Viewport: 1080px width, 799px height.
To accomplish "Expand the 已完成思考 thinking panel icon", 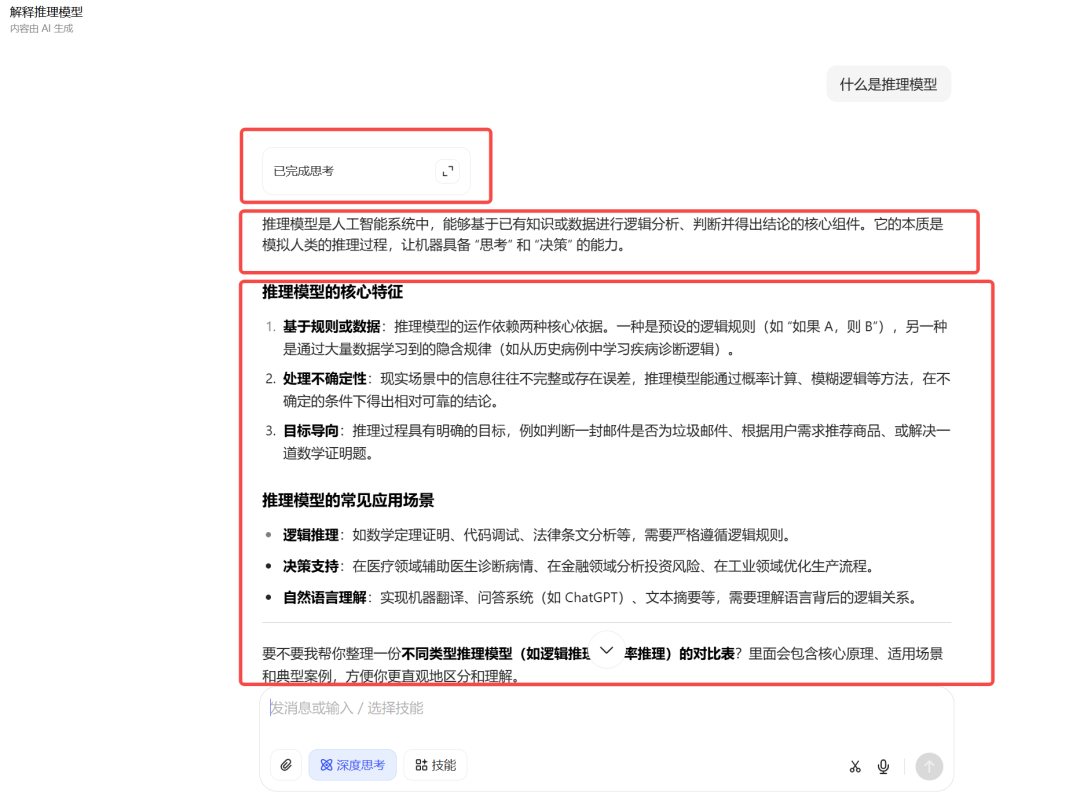I will 448,171.
